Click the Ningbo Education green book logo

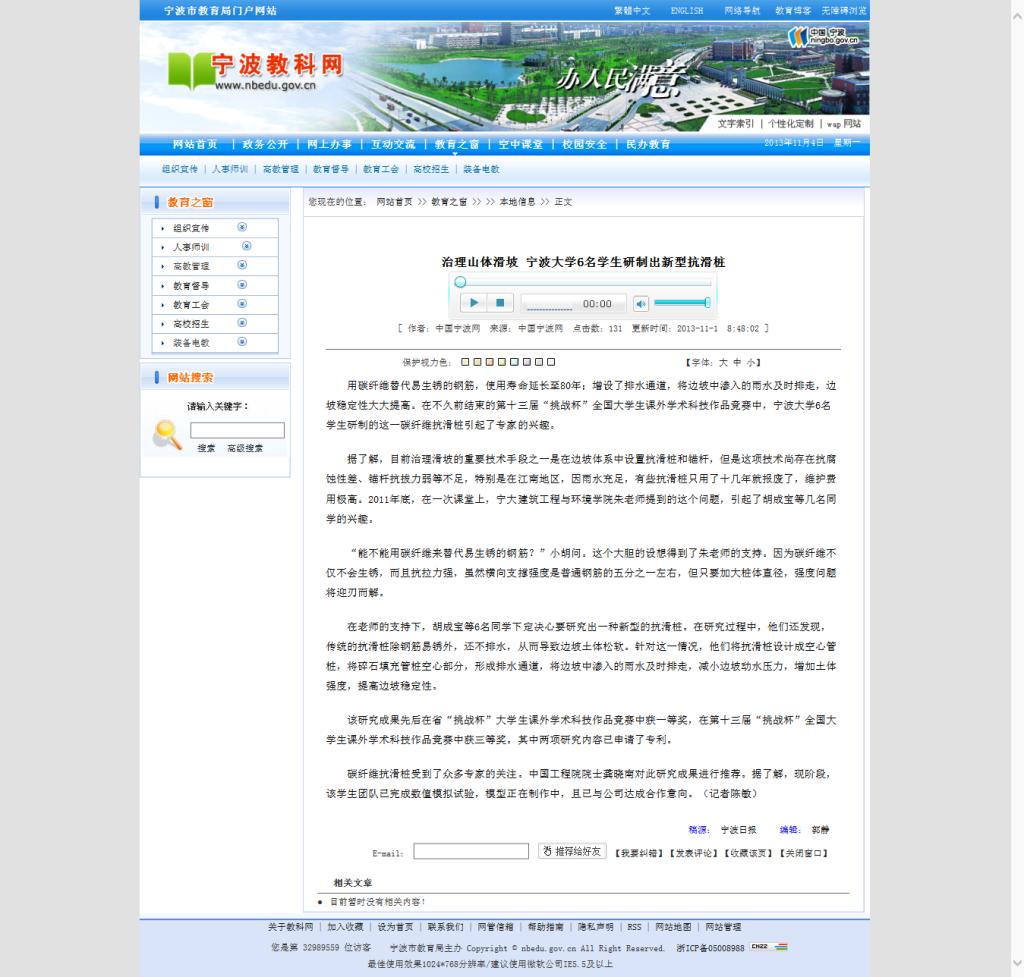coord(187,72)
